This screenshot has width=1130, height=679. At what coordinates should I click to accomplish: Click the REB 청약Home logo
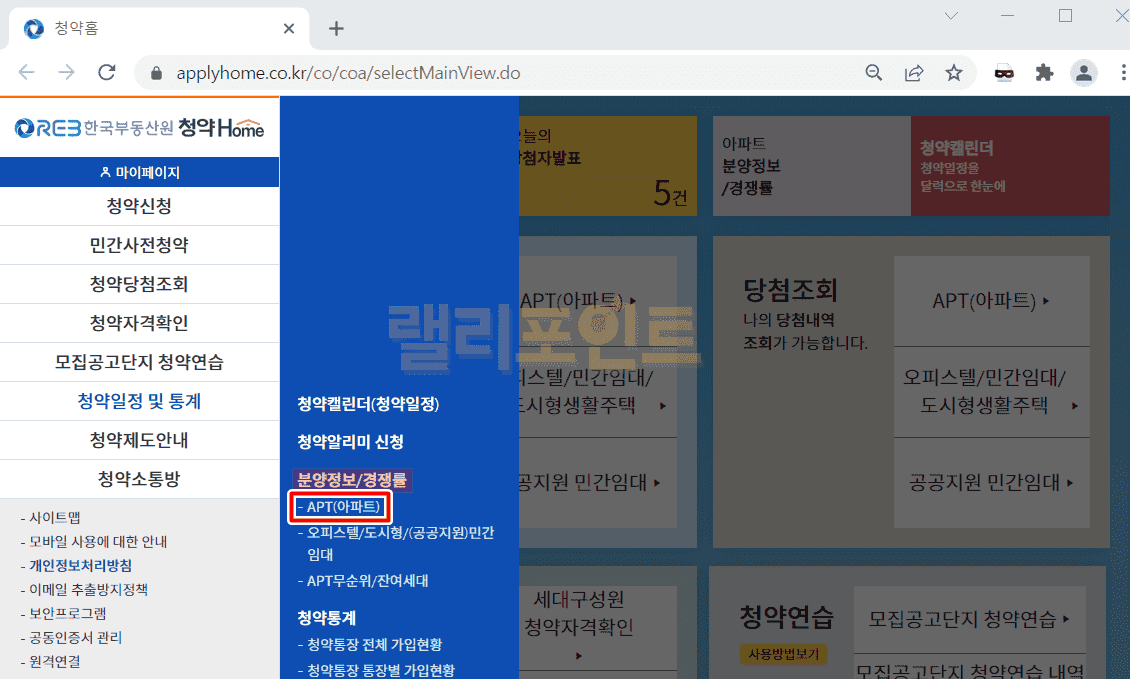(x=139, y=128)
